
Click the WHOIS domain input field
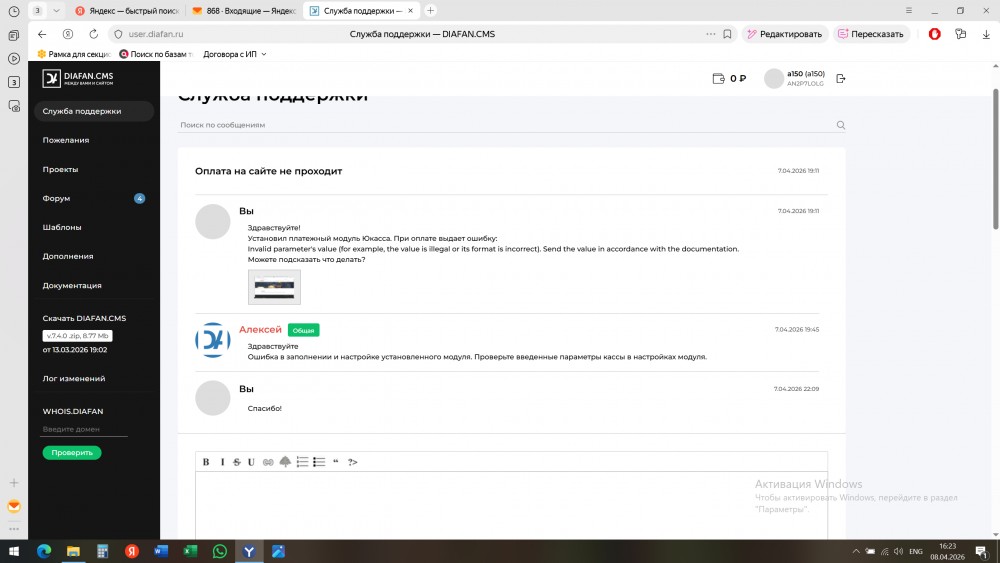(84, 429)
